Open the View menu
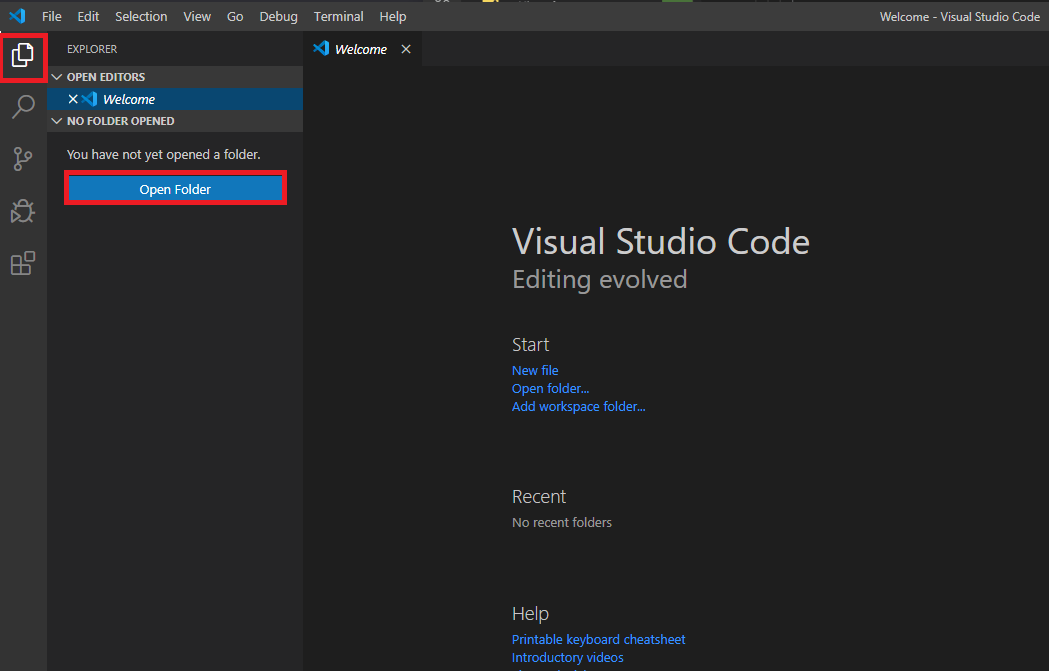This screenshot has width=1049, height=671. tap(197, 17)
